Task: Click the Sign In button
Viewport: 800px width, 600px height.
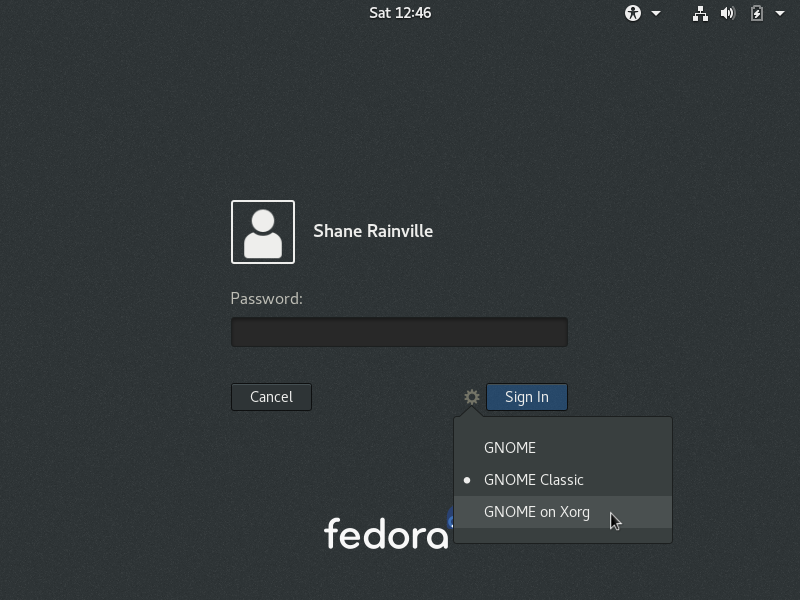Action: pos(527,397)
